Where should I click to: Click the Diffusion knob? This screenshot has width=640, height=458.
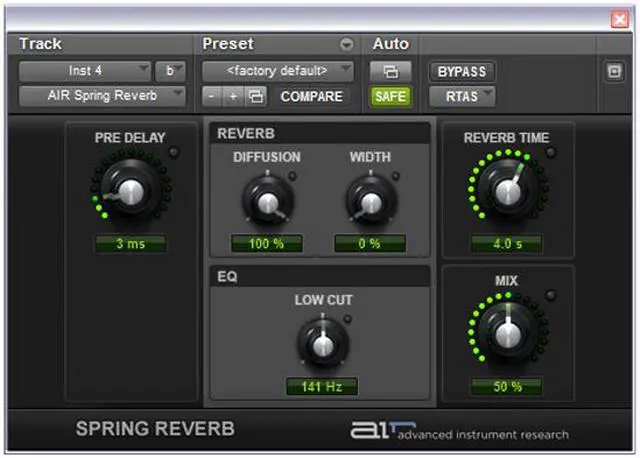pyautogui.click(x=268, y=201)
